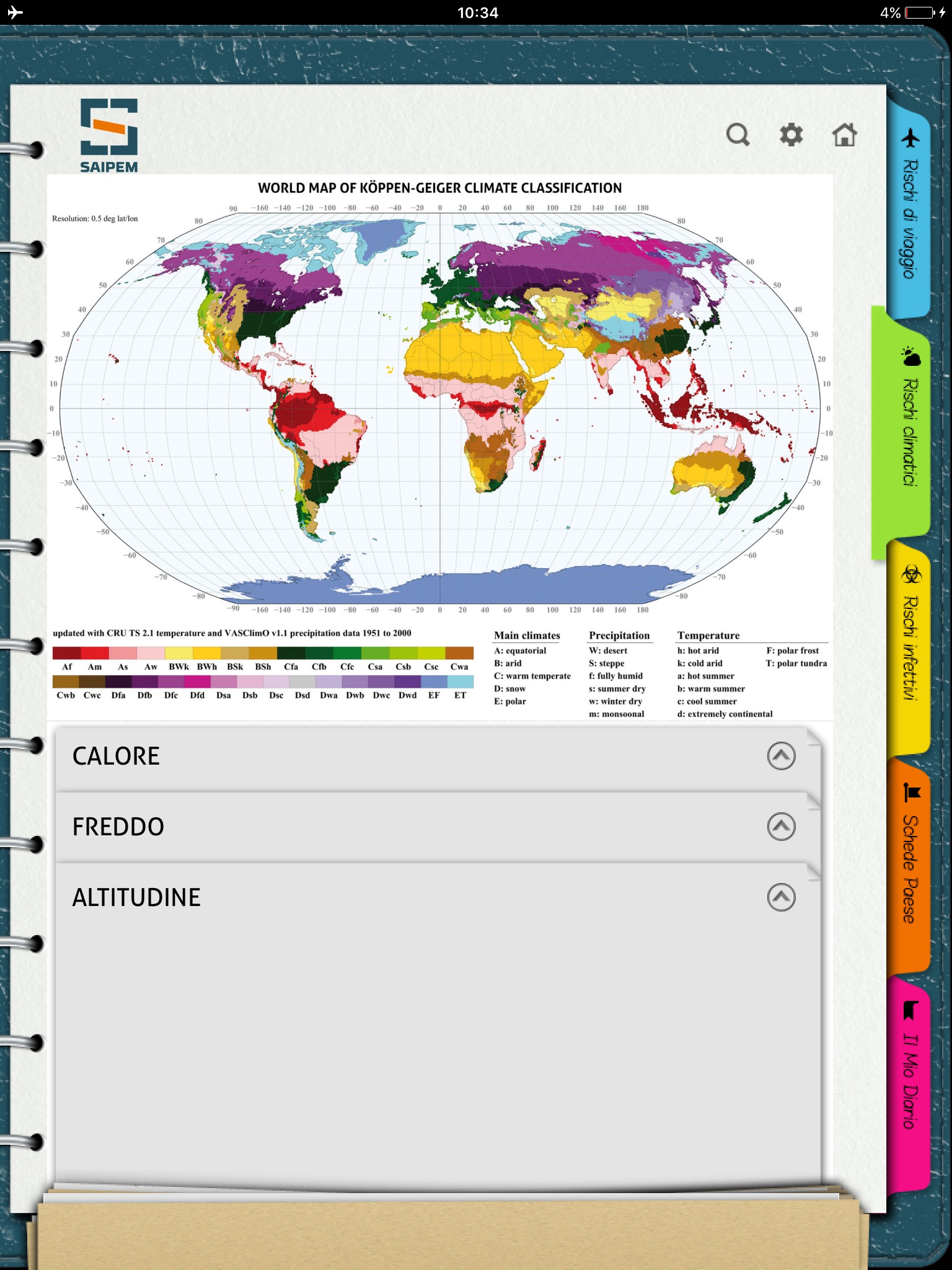Tap bookmark icon on Il Mio Diario tab

pos(909,1011)
